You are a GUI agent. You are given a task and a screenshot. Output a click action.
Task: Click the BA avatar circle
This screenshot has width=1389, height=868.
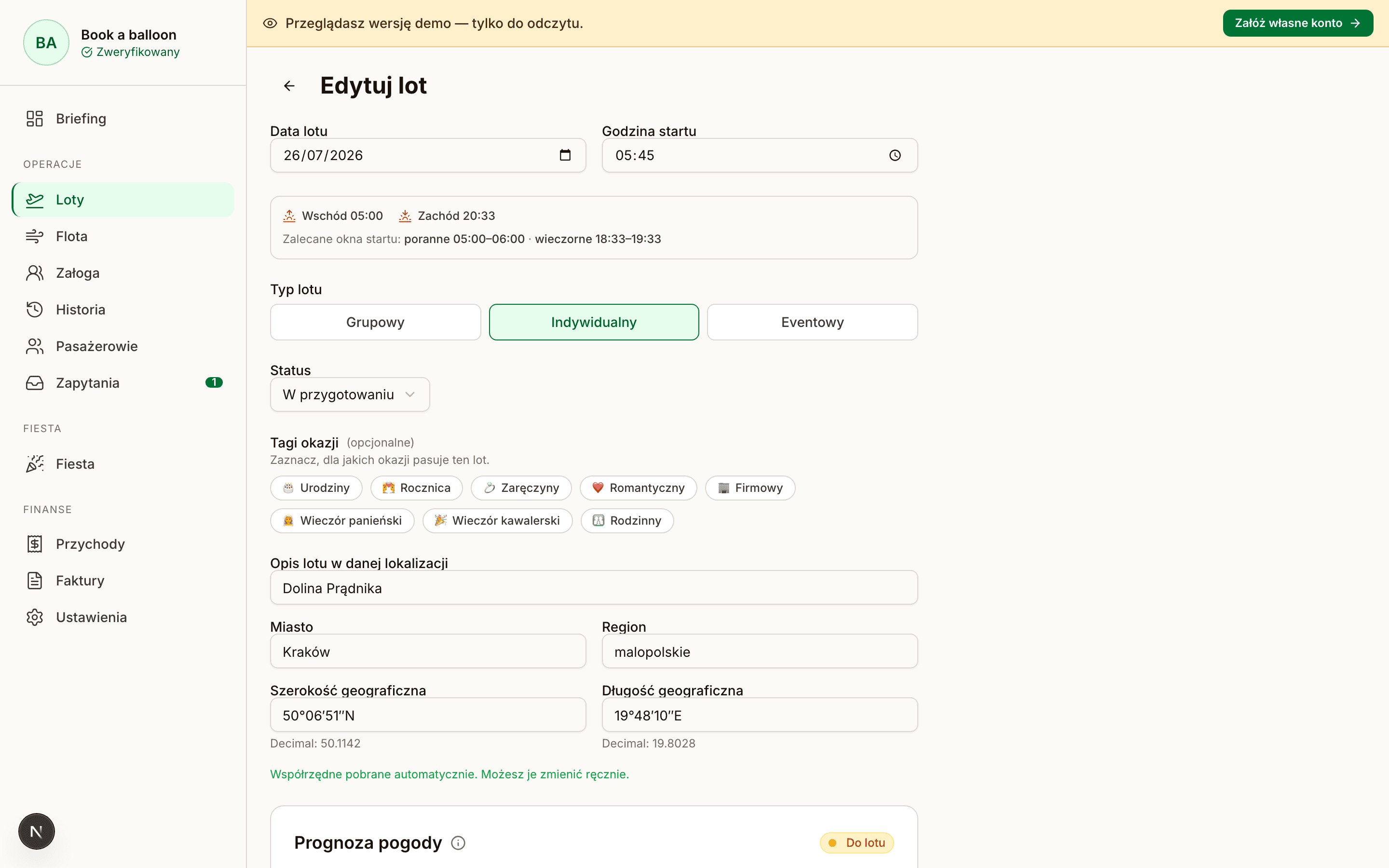coord(46,42)
